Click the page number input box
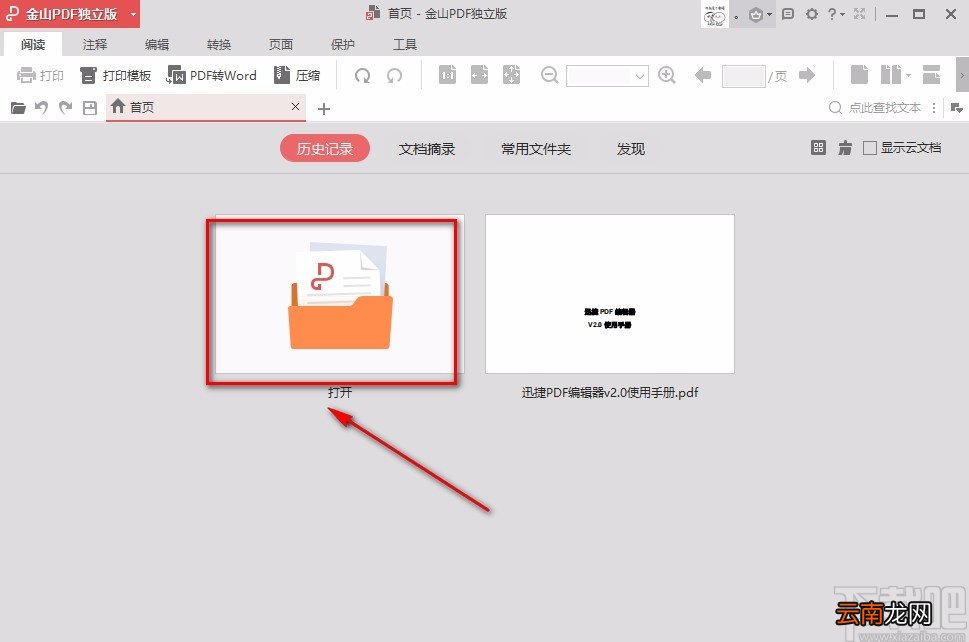The image size is (969, 642). click(x=743, y=76)
